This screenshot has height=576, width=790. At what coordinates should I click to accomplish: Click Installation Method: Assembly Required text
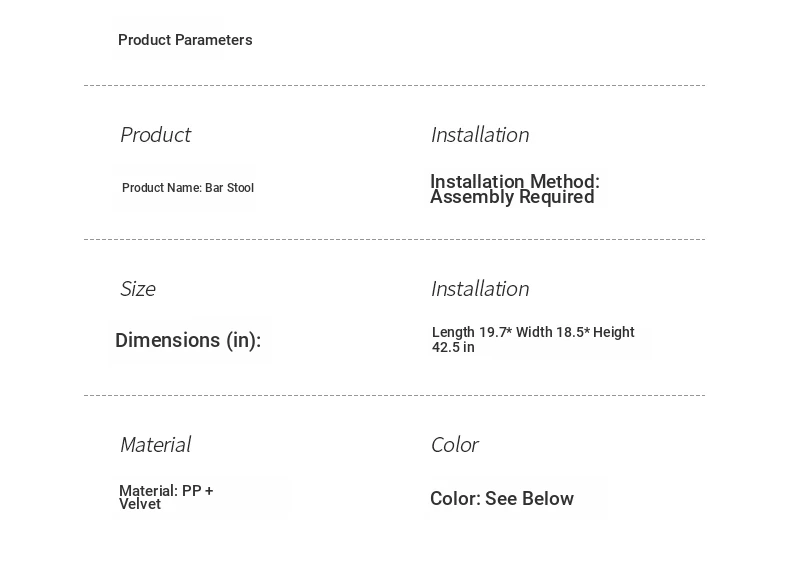pyautogui.click(x=515, y=189)
